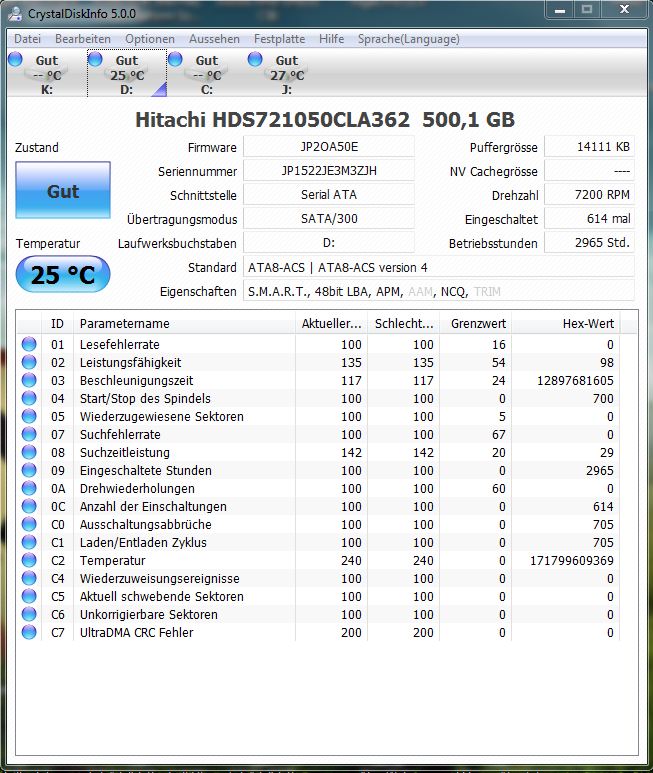Click the Seriennummer field JP1522JE3M3ZJH
The width and height of the screenshot is (653, 773).
[329, 171]
